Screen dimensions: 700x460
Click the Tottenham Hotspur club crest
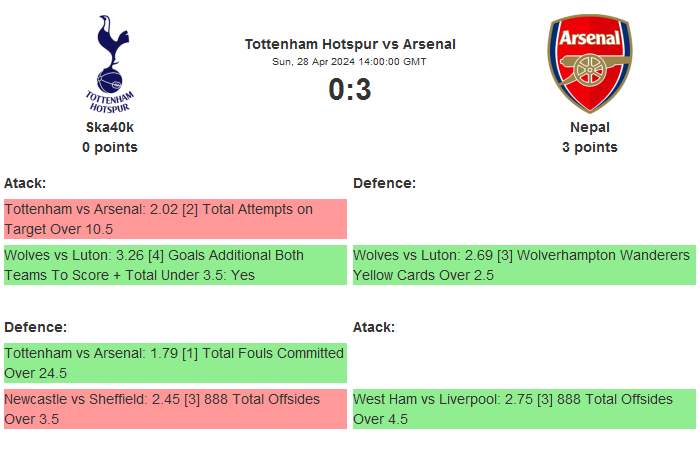110,63
